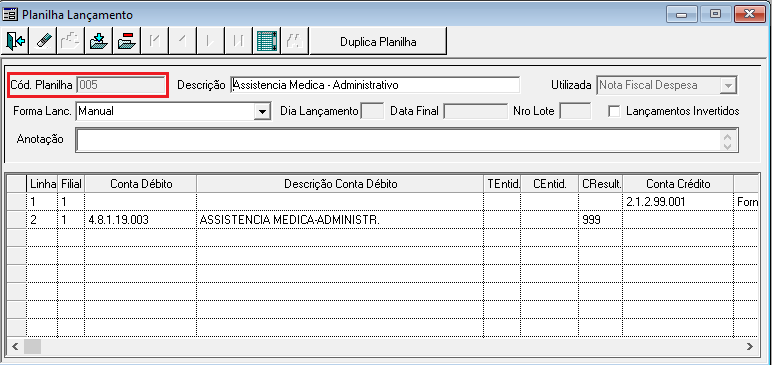Screen dimensions: 772x365
Task: Click the Duplica Planilha button
Action: 378,41
